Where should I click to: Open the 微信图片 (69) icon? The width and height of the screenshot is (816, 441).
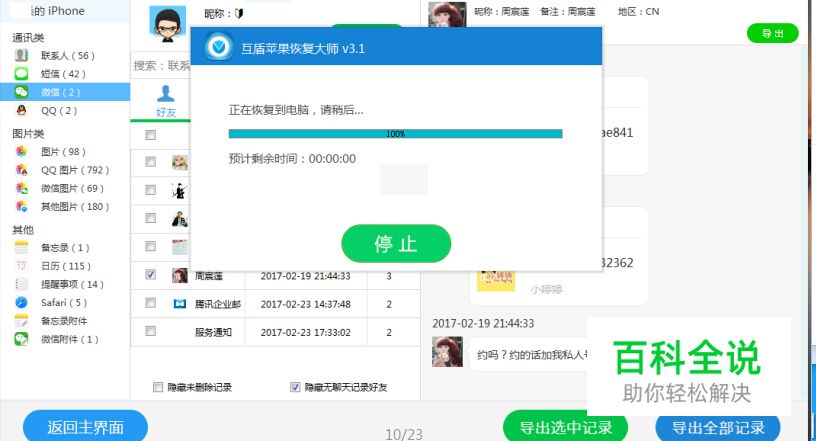click(21, 188)
